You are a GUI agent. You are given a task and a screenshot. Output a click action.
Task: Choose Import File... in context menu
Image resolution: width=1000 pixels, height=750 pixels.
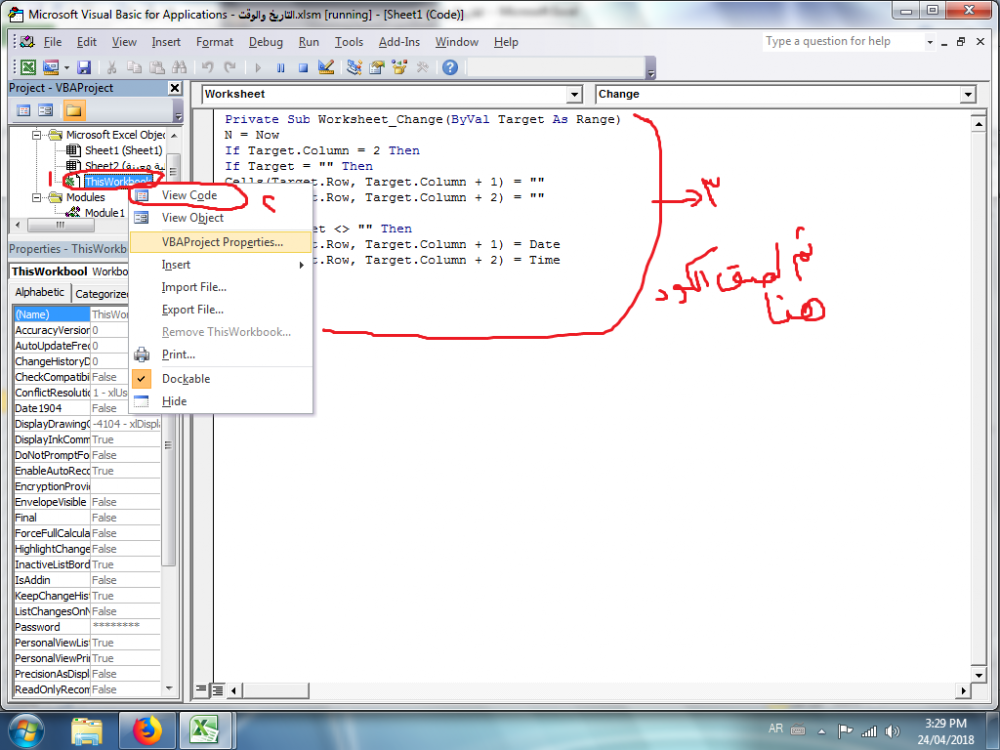click(221, 287)
